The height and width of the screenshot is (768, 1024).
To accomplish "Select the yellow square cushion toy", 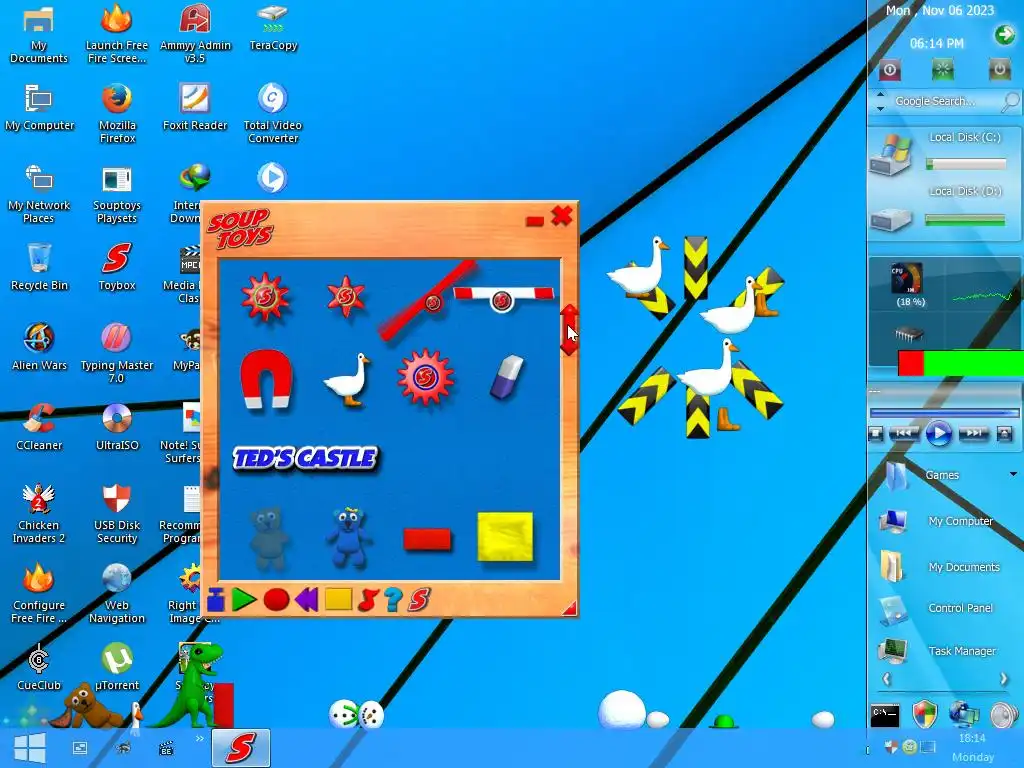I will [x=505, y=537].
